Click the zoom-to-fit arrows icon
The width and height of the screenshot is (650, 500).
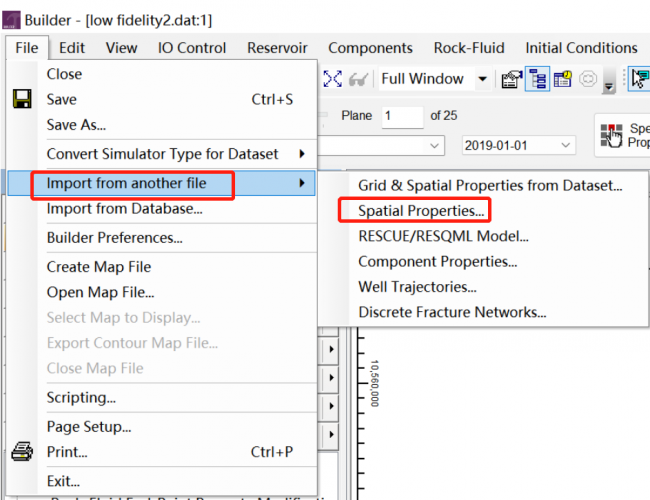coord(333,79)
